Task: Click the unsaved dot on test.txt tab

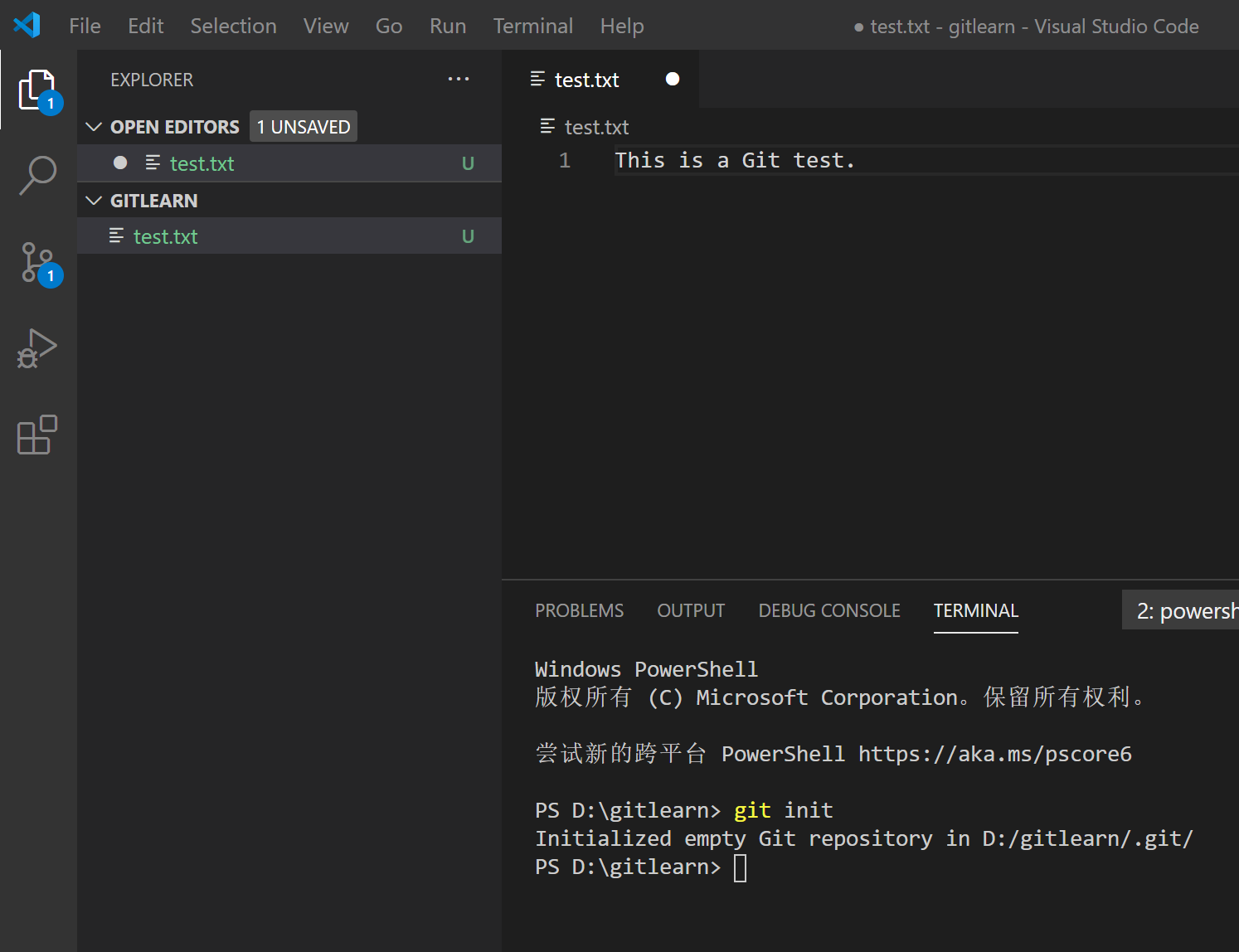Action: [673, 79]
